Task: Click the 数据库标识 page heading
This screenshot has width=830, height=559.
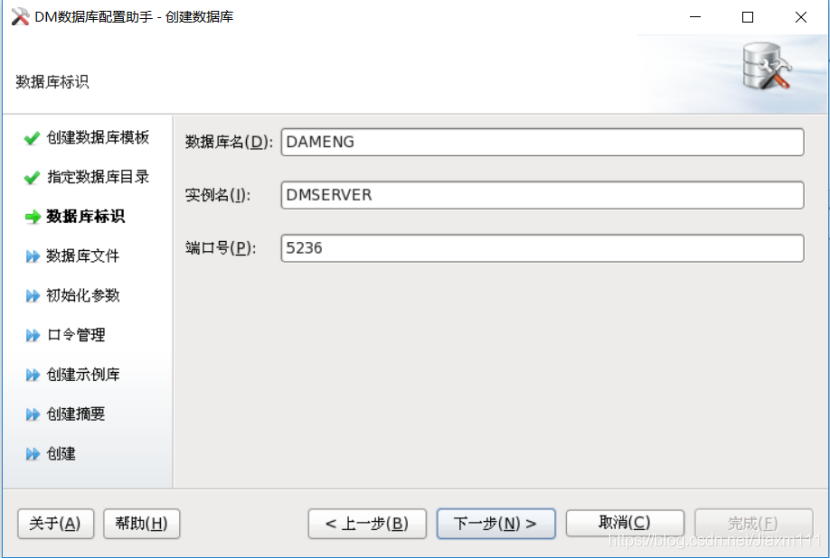Action: [x=52, y=82]
